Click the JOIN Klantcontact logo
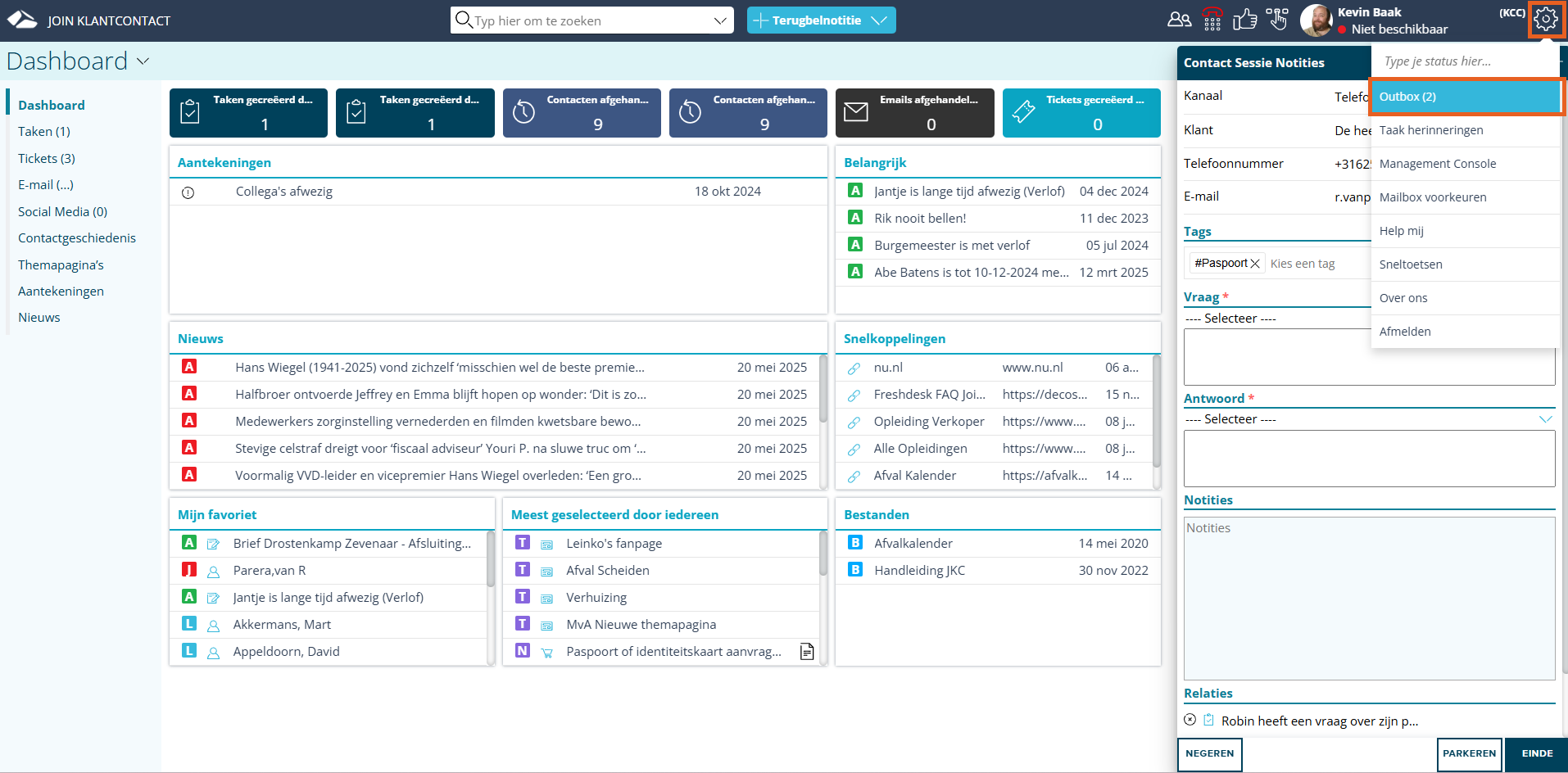The height and width of the screenshot is (773, 1568). 23,20
